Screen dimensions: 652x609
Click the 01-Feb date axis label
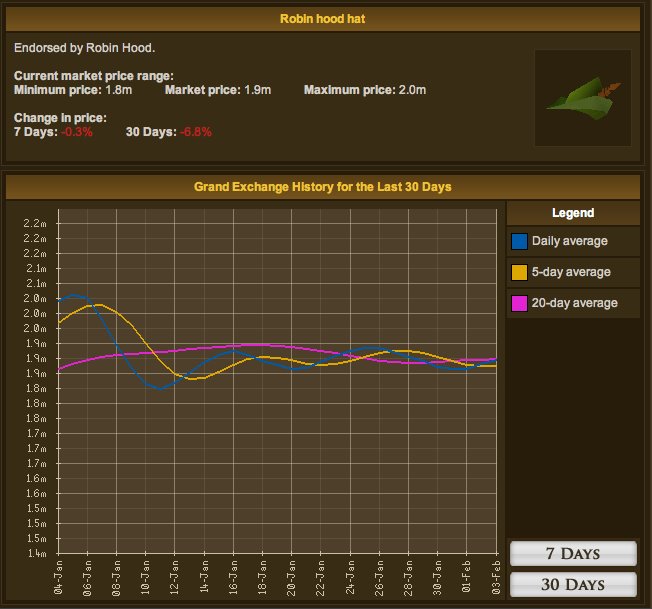click(467, 577)
